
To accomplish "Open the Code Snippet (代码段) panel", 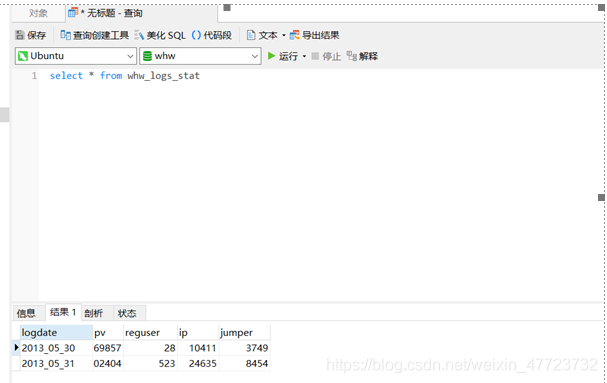I will point(212,35).
